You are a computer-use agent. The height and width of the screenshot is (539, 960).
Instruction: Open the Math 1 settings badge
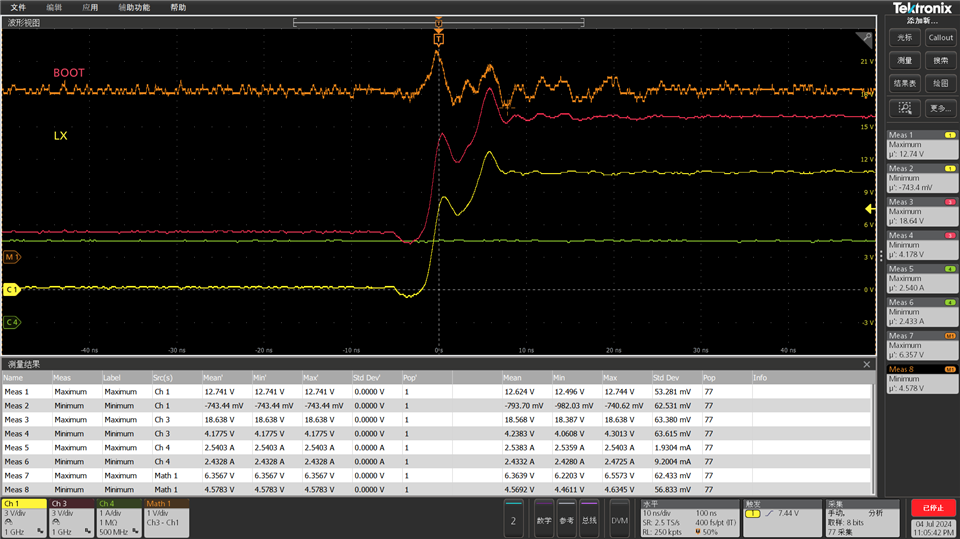click(x=167, y=518)
